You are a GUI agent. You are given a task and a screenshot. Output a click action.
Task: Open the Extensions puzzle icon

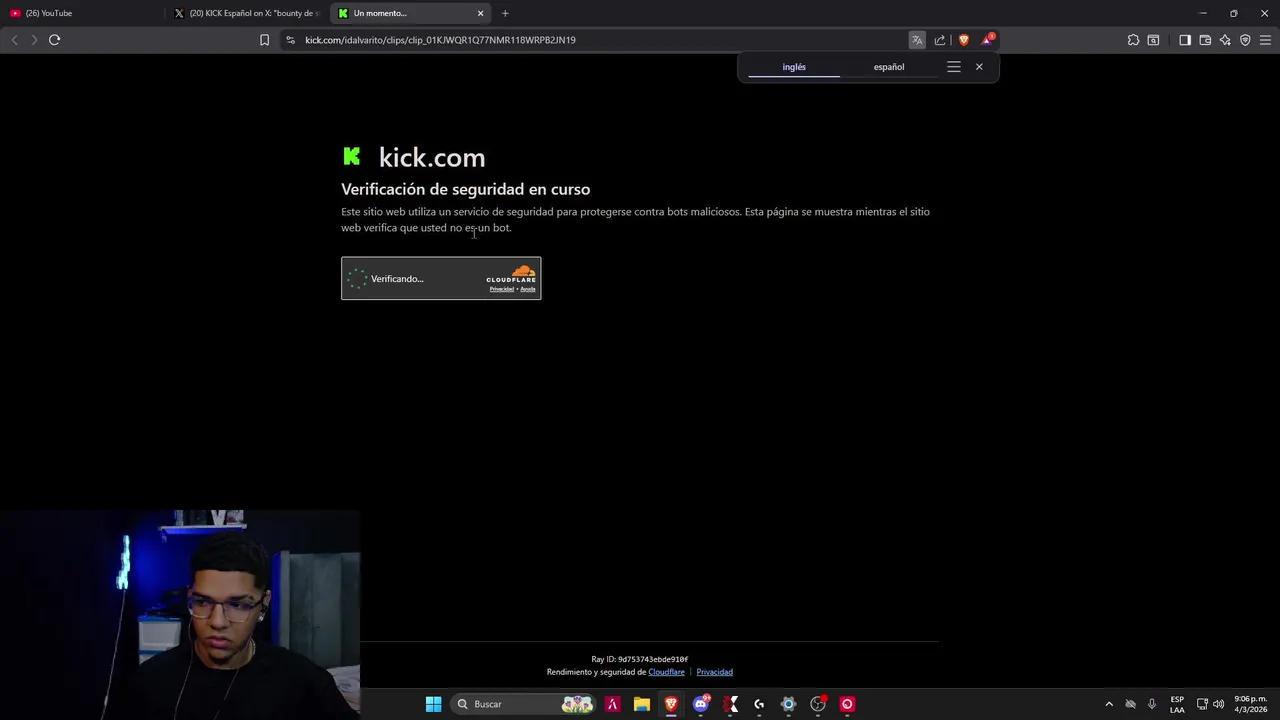coord(1133,40)
